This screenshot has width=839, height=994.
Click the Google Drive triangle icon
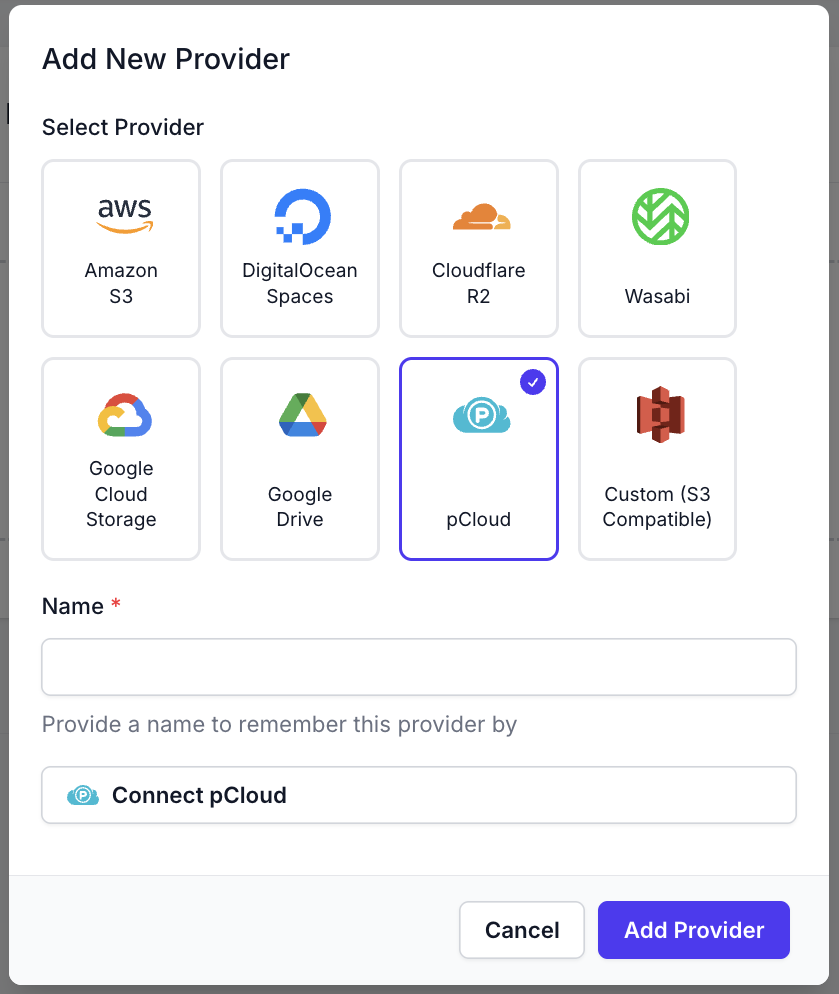click(302, 415)
